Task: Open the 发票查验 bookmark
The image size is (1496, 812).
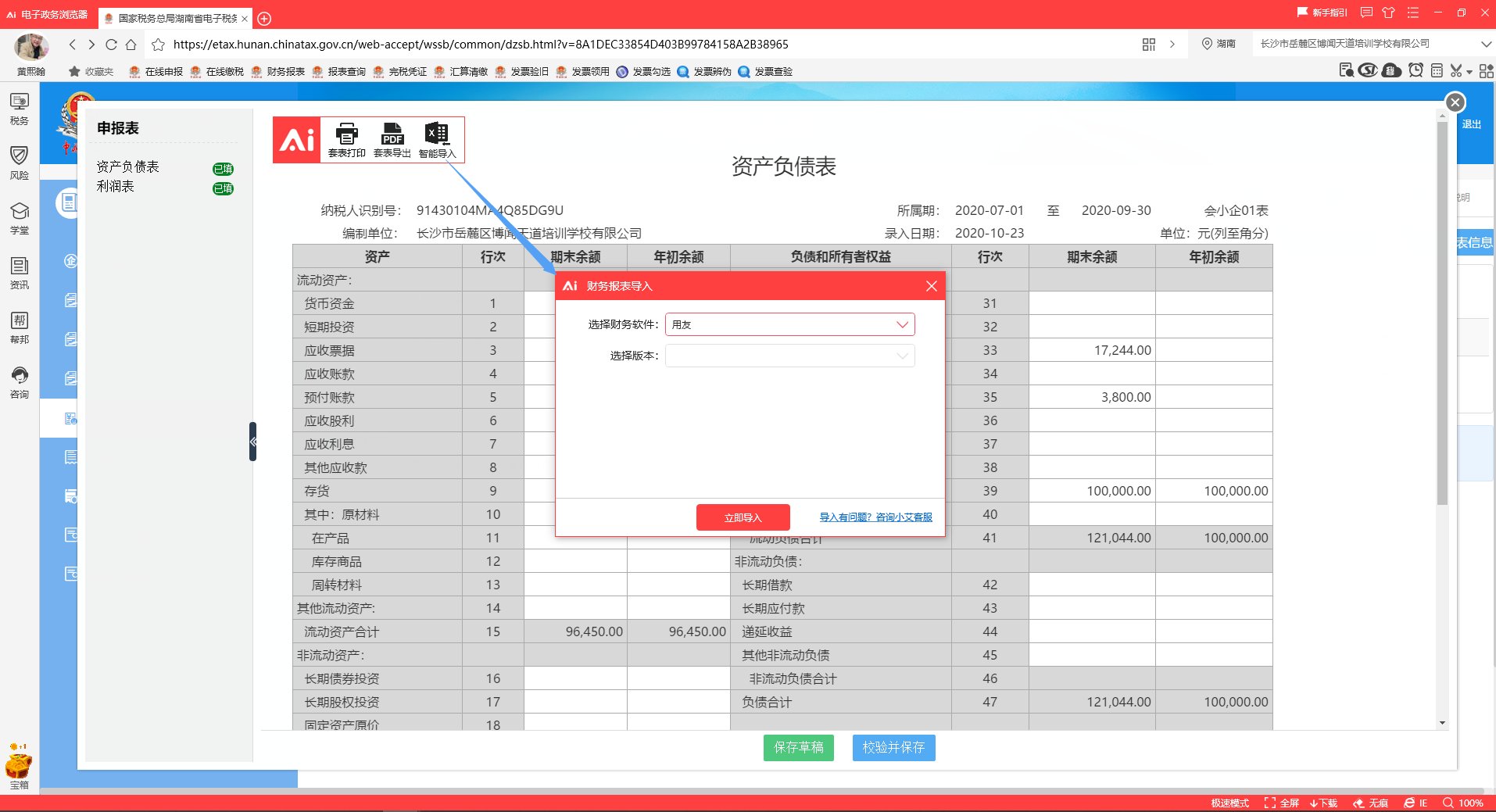Action: (x=765, y=71)
